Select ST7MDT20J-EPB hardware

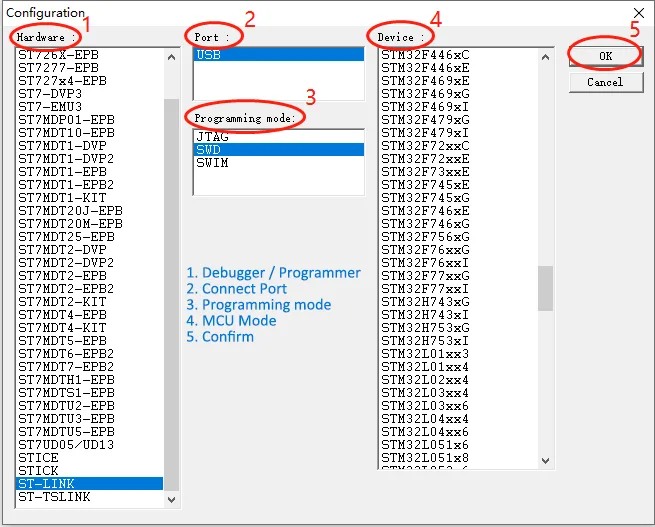pyautogui.click(x=89, y=210)
